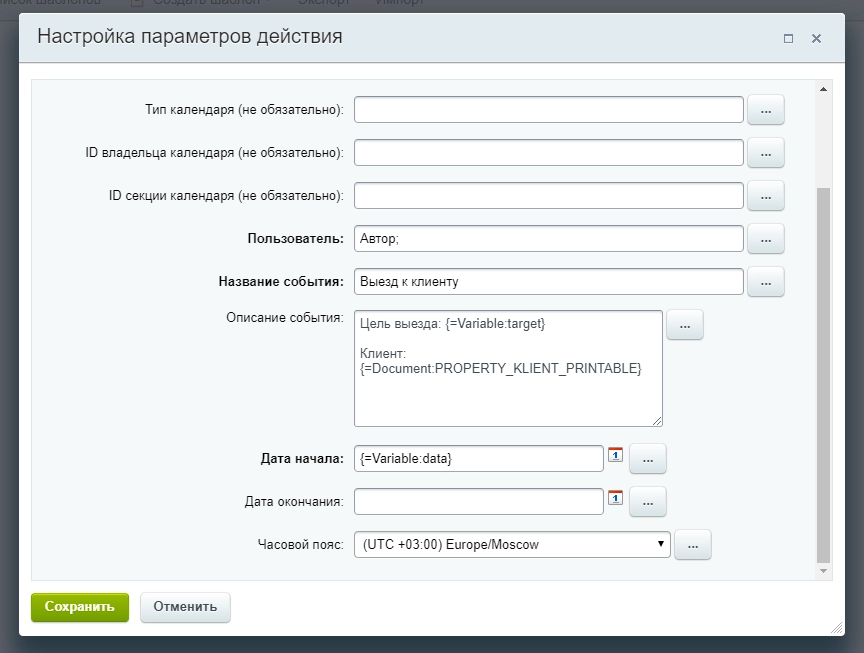Screen dimensions: 864x653
Task: Open insert-value dialog for "Название события" field
Action: [x=766, y=282]
